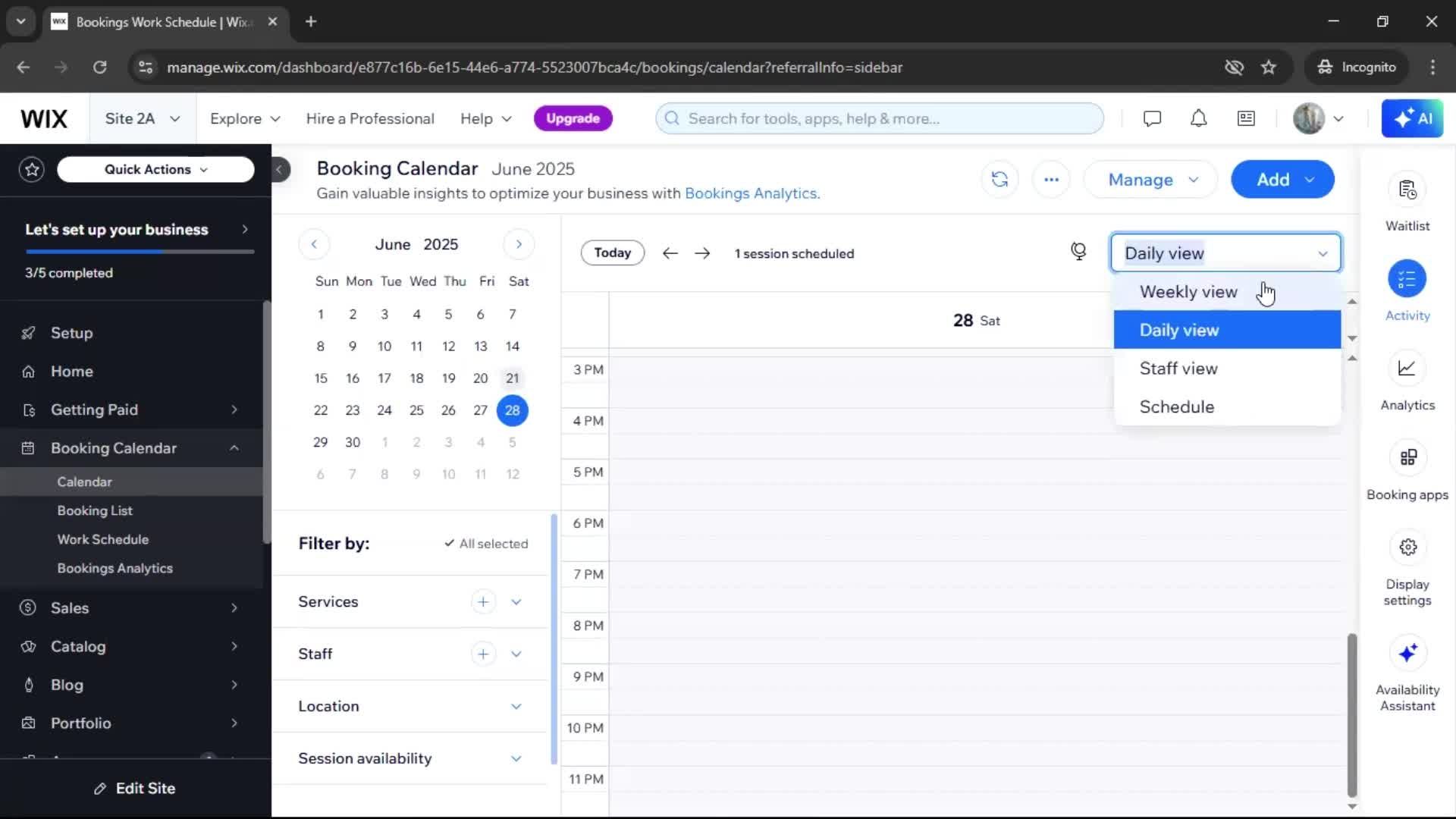This screenshot has width=1456, height=819.
Task: Click the favorites star icon in sidebar
Action: 32,169
